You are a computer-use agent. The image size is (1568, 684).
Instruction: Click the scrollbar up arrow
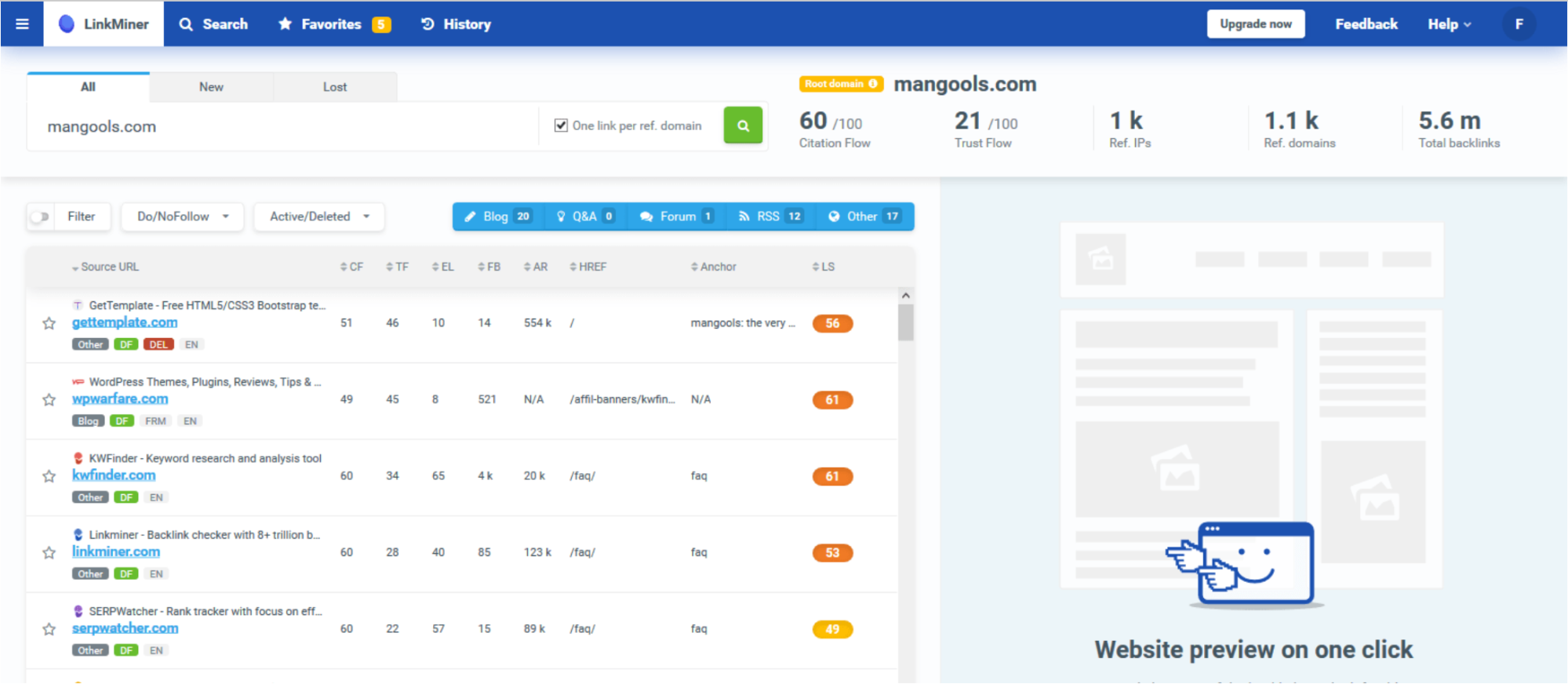point(906,296)
